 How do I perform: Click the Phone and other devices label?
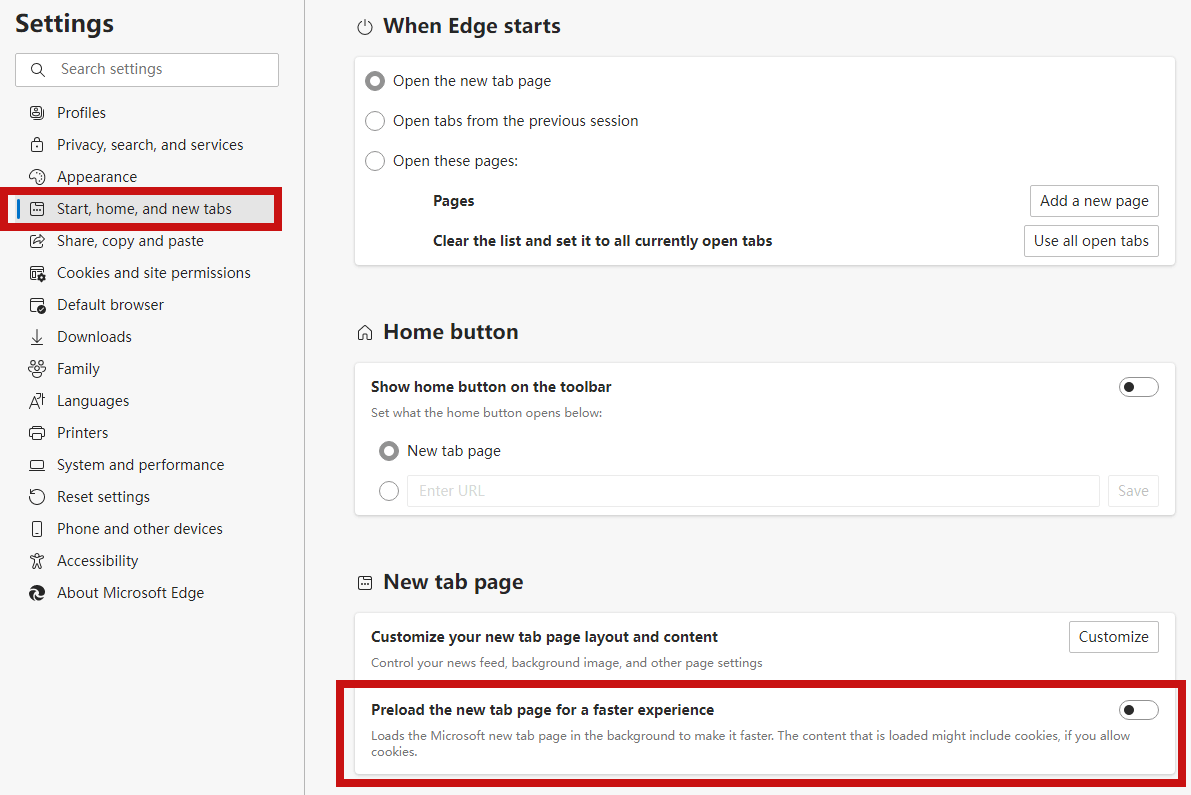click(x=140, y=528)
